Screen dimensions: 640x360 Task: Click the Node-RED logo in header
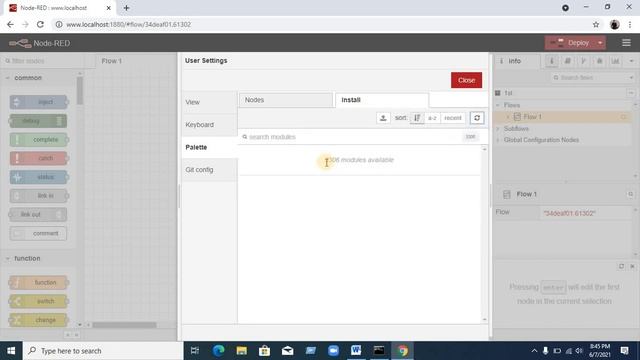tap(39, 43)
